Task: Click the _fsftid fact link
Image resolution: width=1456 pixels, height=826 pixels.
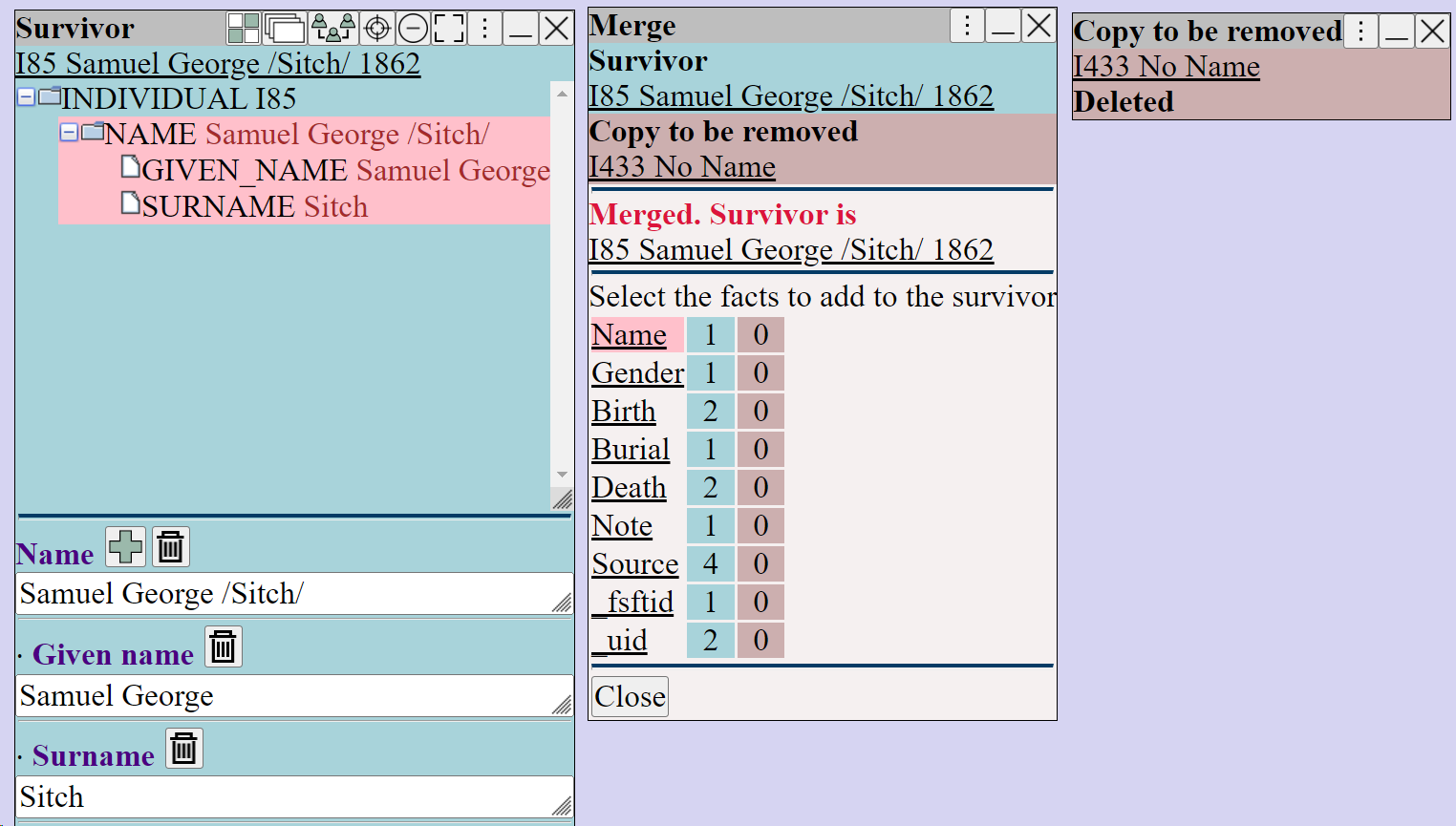Action: pos(632,603)
